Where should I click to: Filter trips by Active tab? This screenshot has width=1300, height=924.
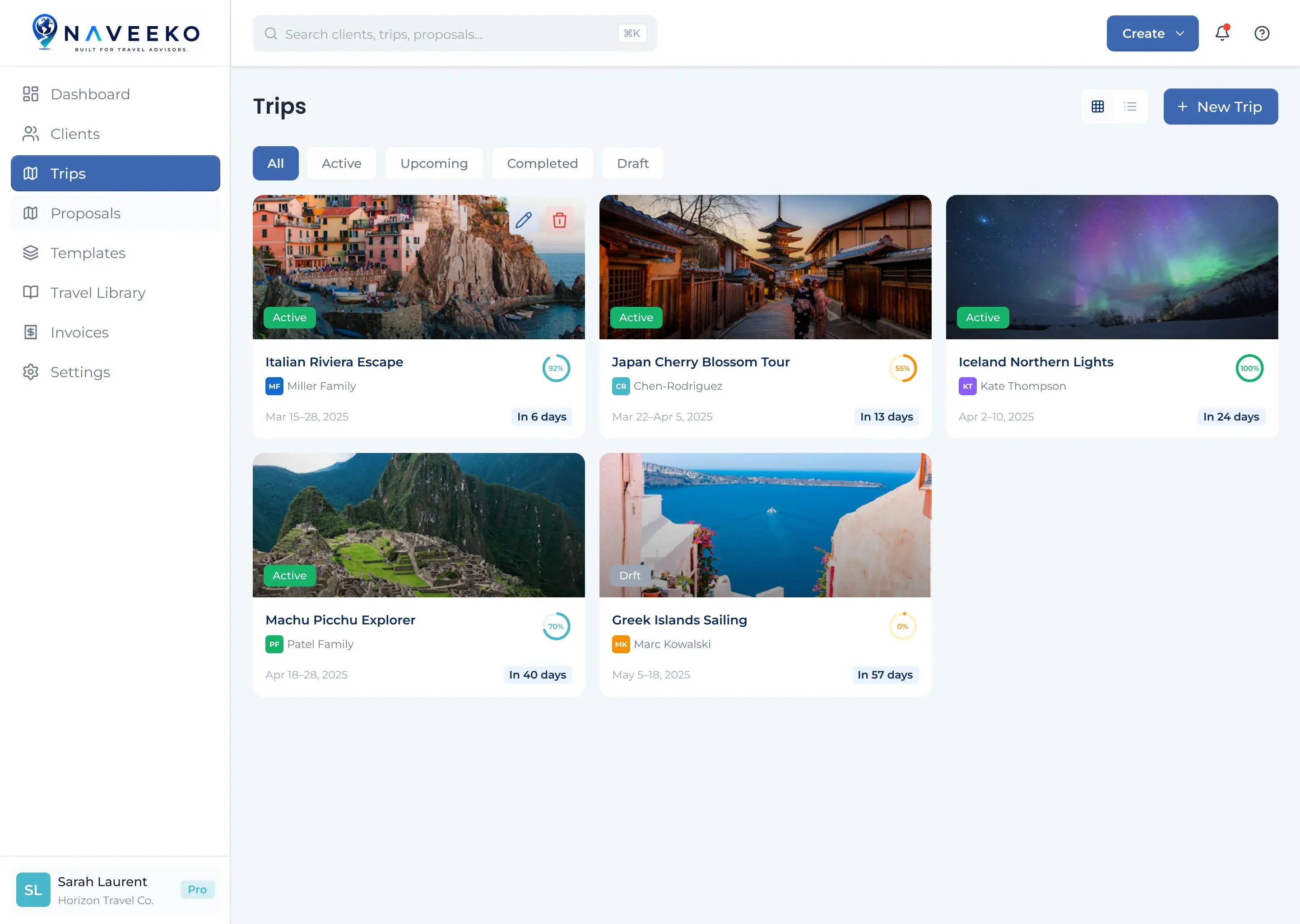pos(342,163)
